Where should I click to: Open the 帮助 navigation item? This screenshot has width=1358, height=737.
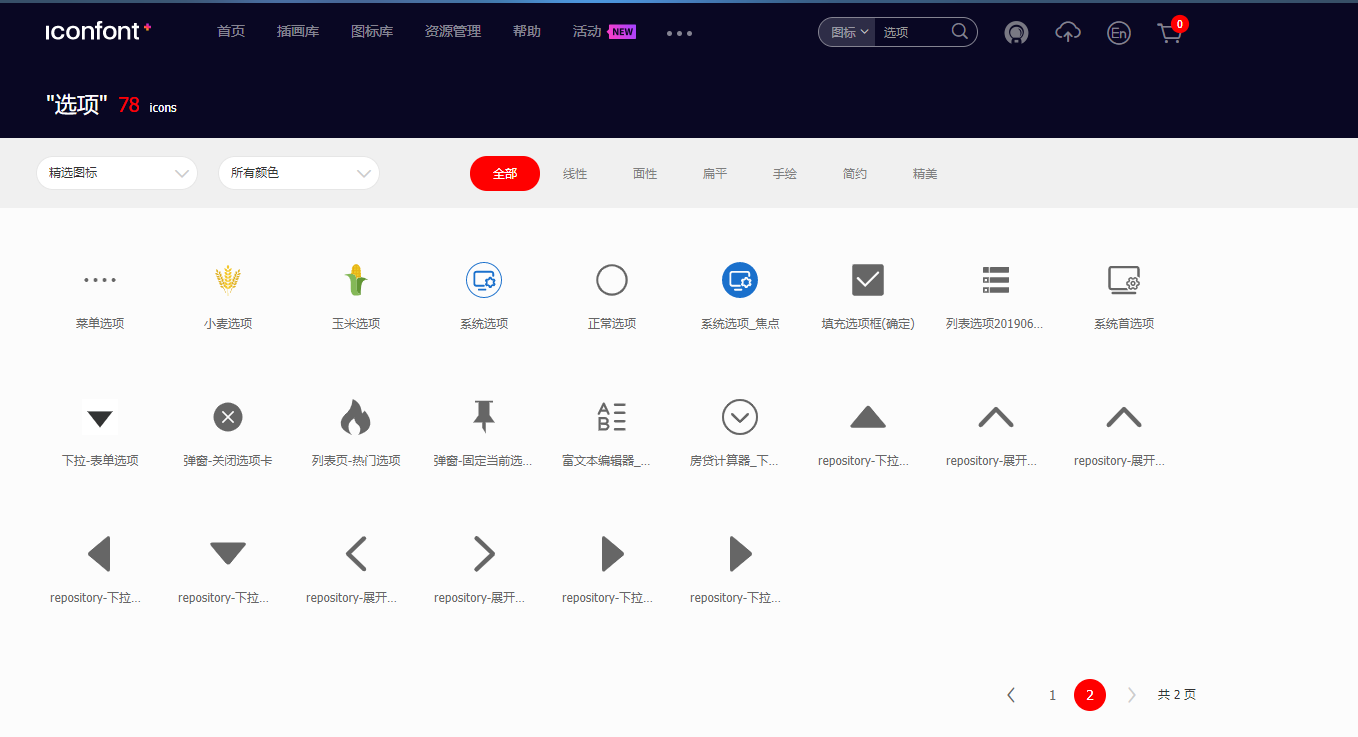click(x=527, y=32)
